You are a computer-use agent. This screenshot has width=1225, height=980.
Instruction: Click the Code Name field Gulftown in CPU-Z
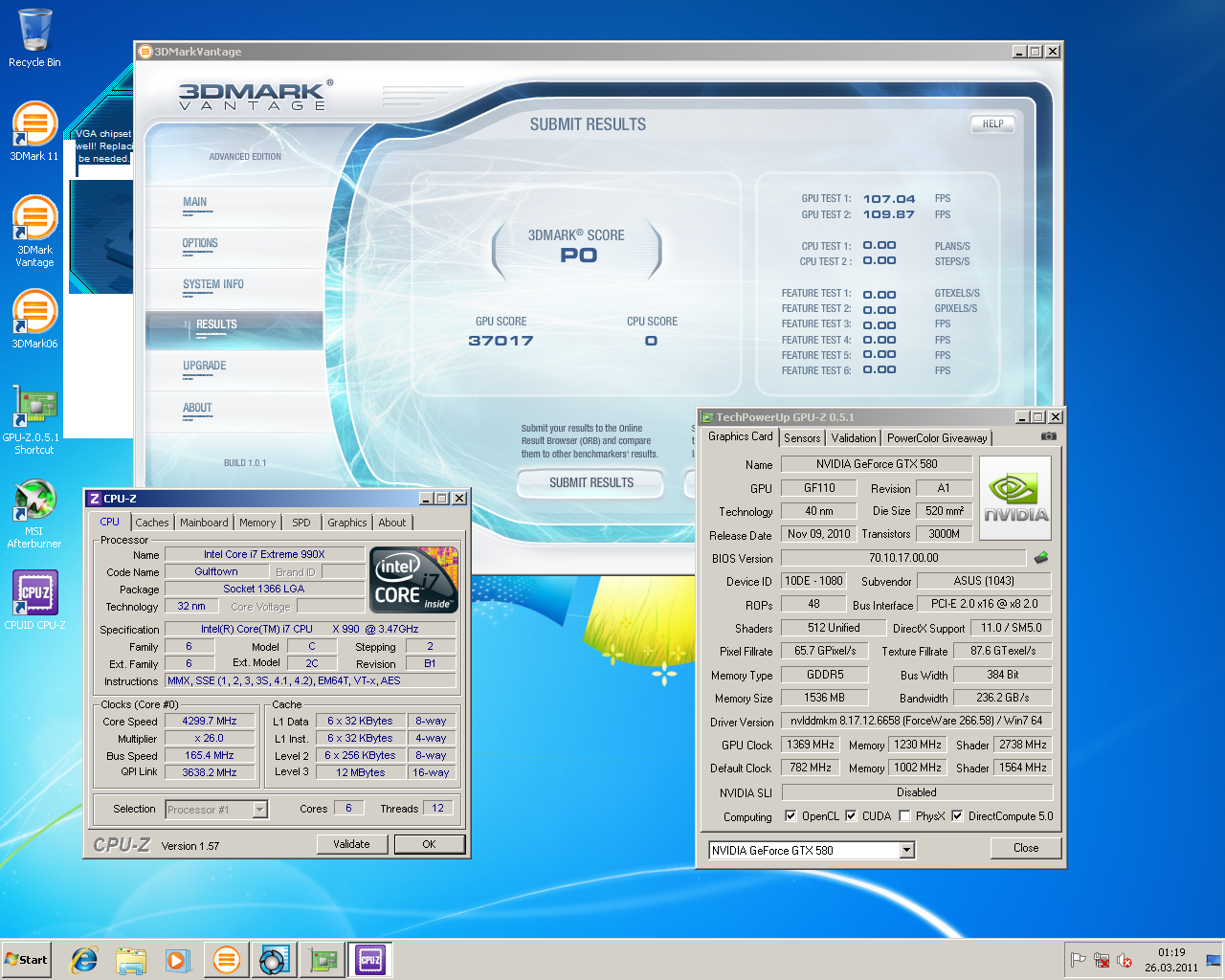click(216, 571)
